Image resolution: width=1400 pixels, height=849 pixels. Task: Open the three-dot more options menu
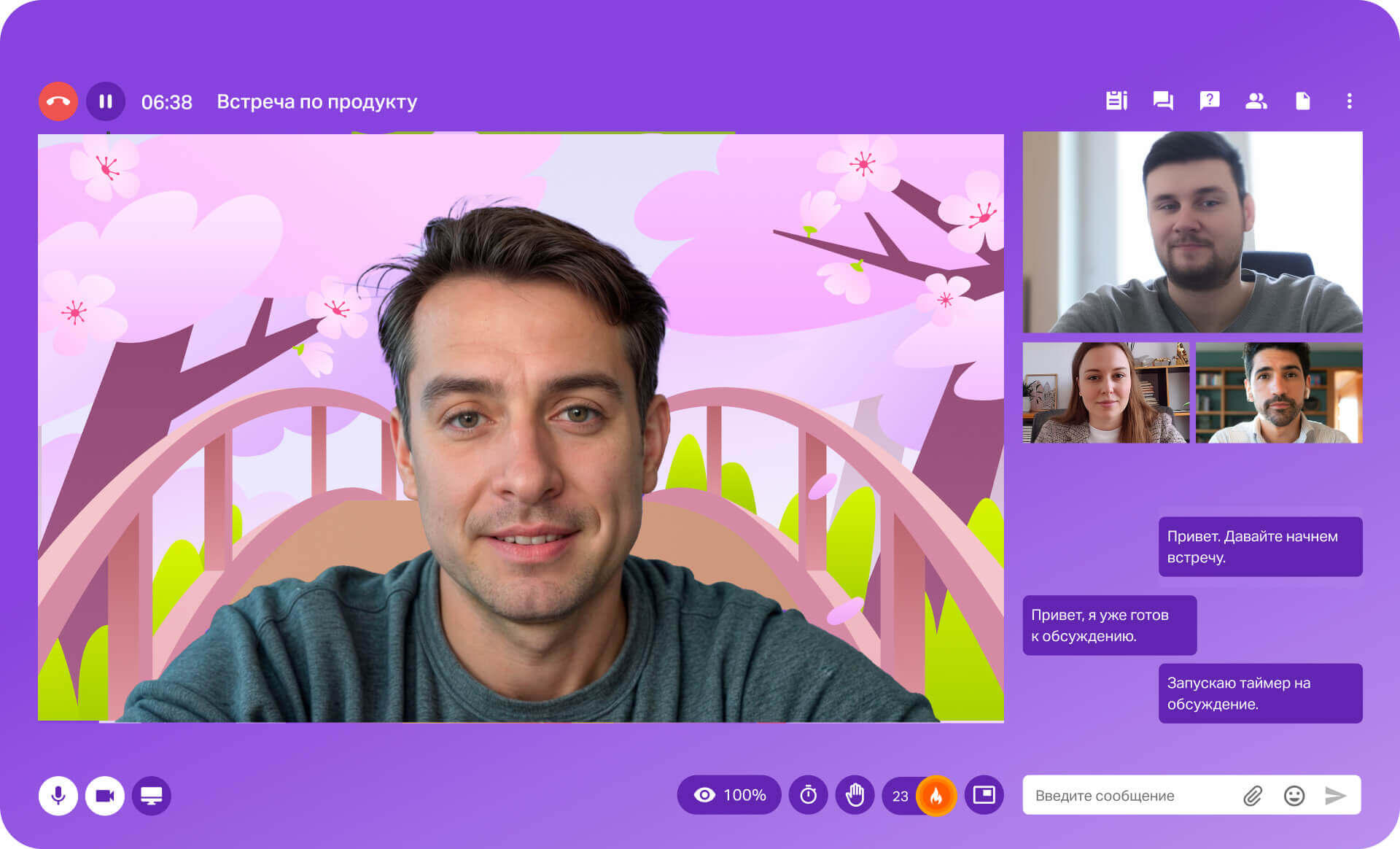click(x=1349, y=101)
